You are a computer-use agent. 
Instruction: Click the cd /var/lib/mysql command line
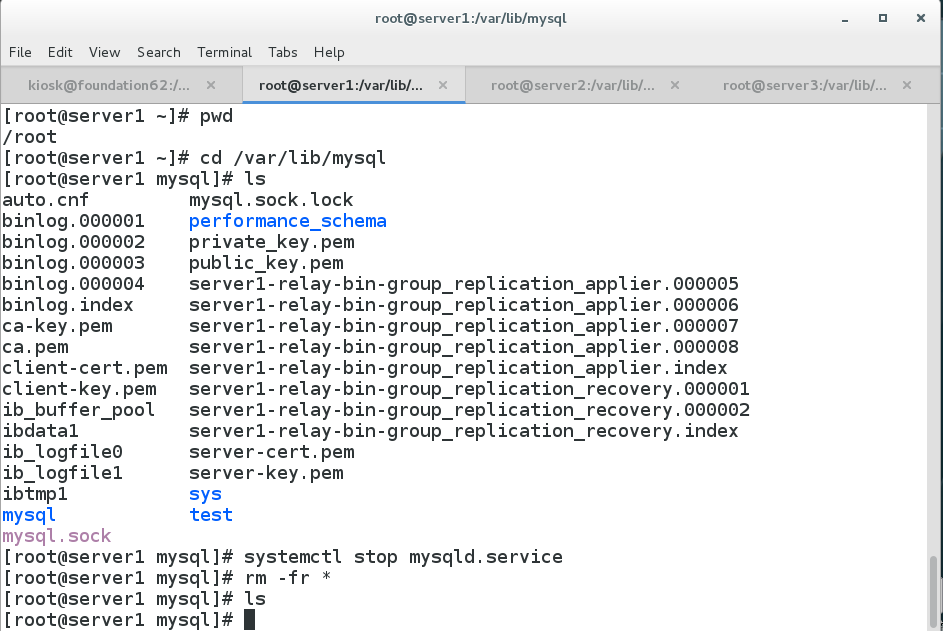(x=292, y=158)
